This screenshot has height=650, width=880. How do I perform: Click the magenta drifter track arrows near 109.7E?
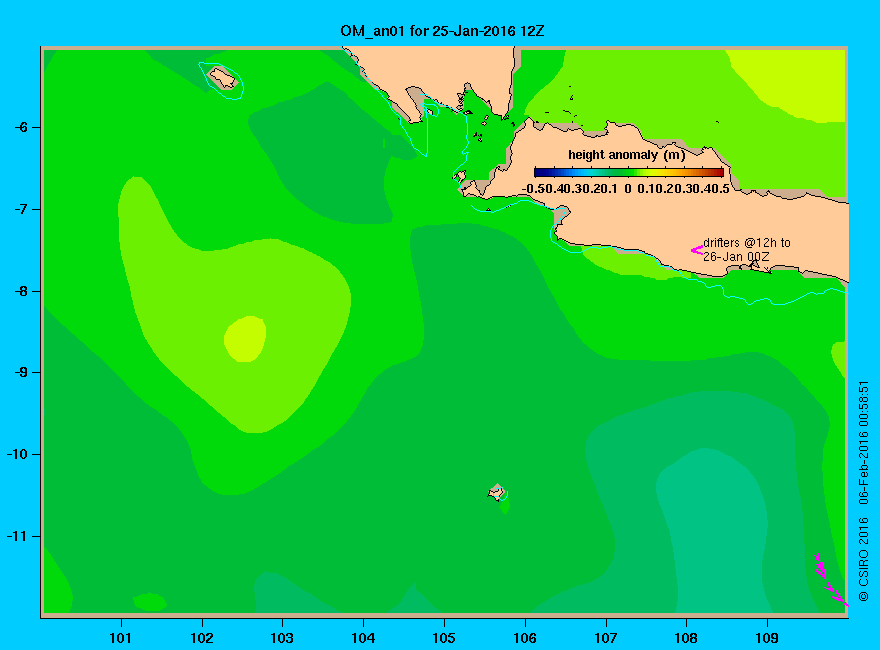[831, 580]
